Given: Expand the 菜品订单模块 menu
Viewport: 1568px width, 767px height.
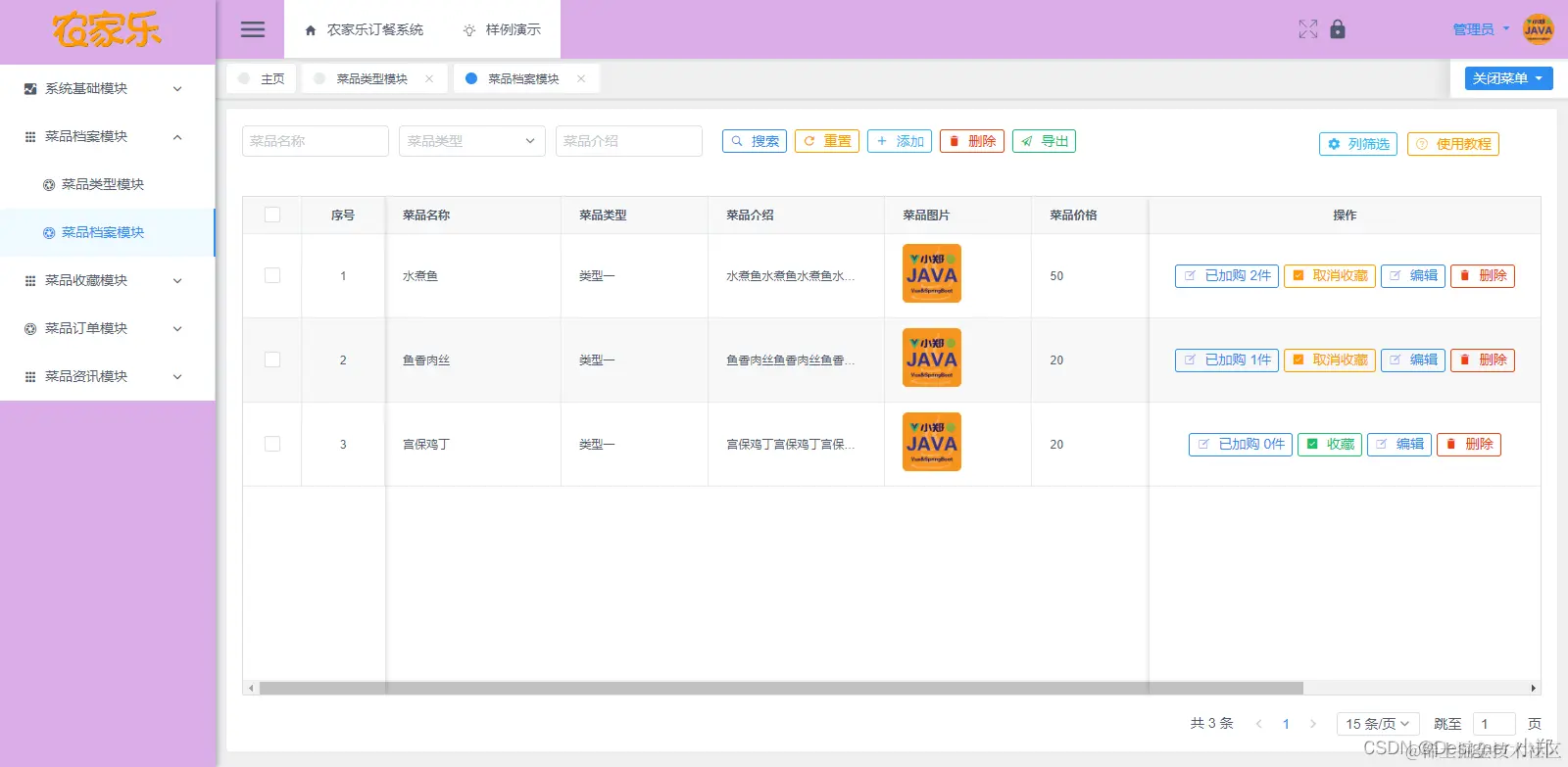Looking at the screenshot, I should click(x=108, y=328).
